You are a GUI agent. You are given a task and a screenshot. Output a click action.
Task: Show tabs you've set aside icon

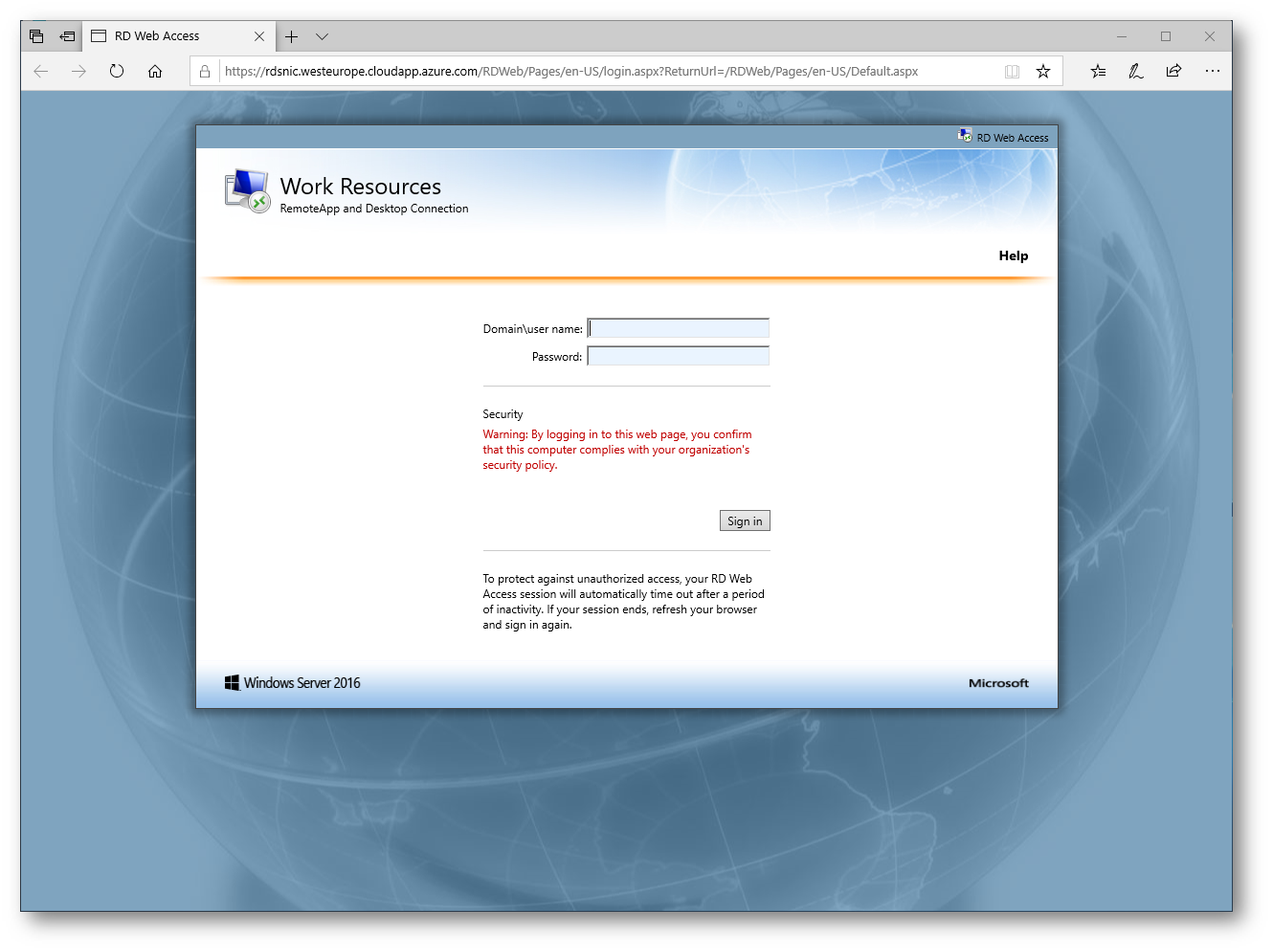coord(36,36)
